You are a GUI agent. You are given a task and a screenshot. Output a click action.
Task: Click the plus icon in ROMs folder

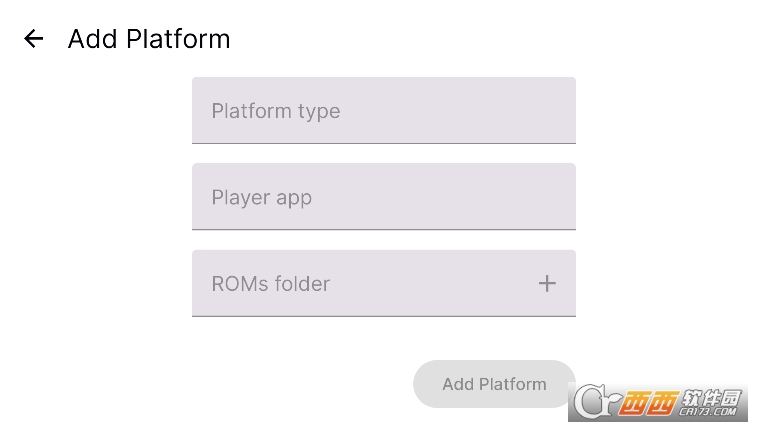547,284
